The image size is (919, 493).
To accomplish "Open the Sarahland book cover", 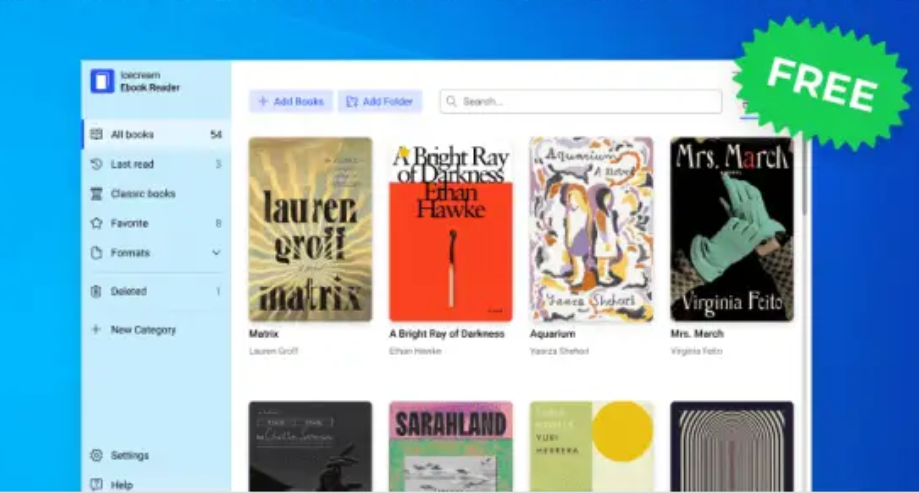I will pos(451,447).
